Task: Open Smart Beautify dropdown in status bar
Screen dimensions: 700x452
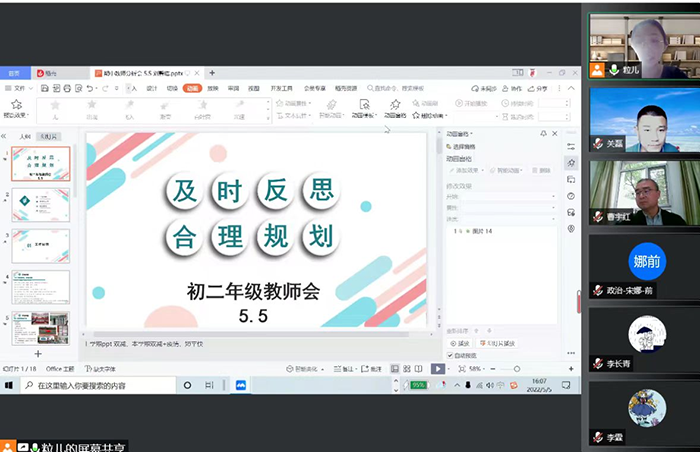Action: (x=305, y=369)
